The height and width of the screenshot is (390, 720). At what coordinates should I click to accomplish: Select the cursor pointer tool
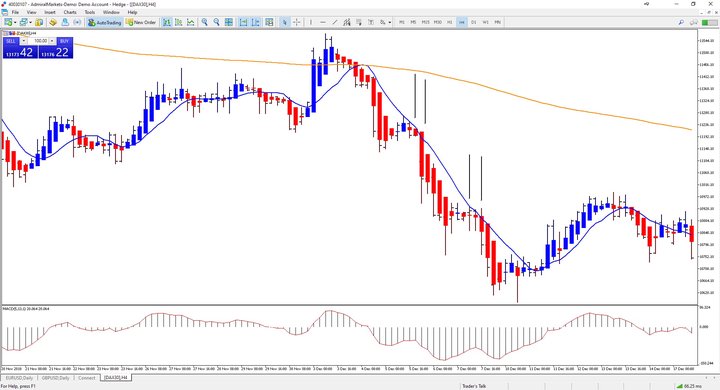point(285,22)
